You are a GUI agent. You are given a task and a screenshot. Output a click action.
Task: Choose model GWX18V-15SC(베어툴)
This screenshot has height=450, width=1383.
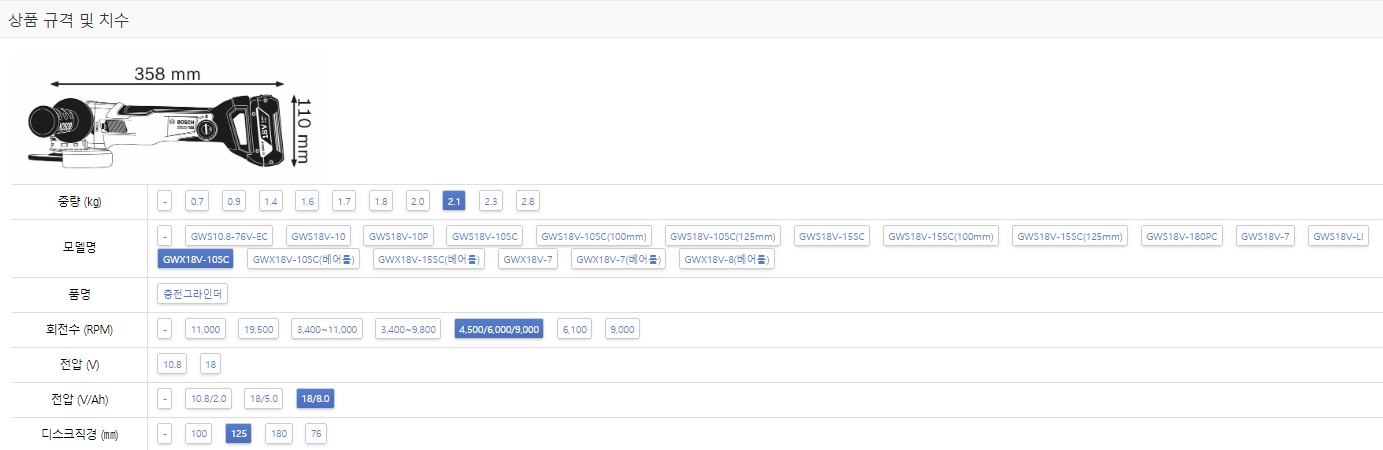(x=429, y=259)
